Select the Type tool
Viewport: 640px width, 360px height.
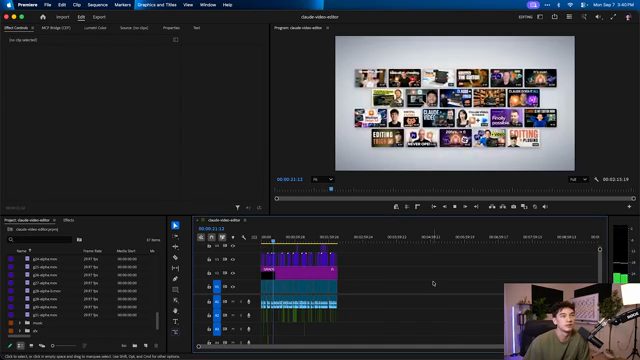[x=175, y=322]
